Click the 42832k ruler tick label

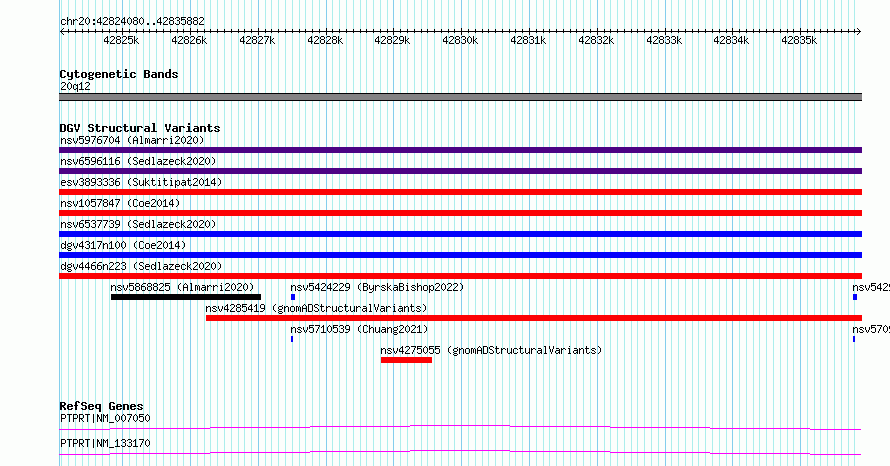pyautogui.click(x=596, y=40)
